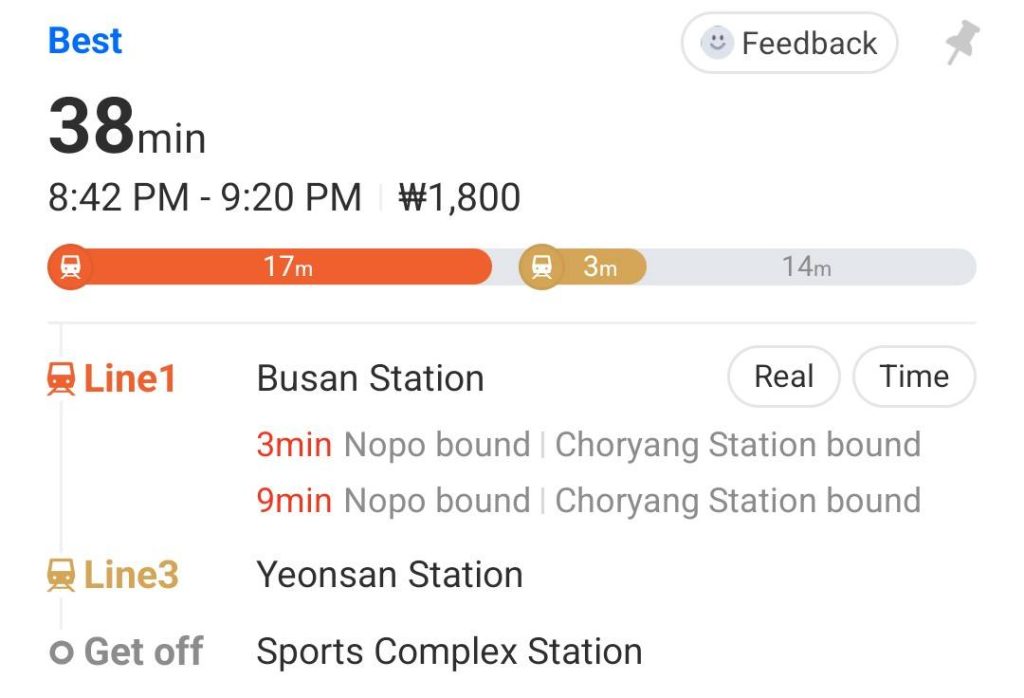This screenshot has width=1024, height=698.
Task: Select the 9min Nopo bound arrival
Action: pyautogui.click(x=392, y=501)
